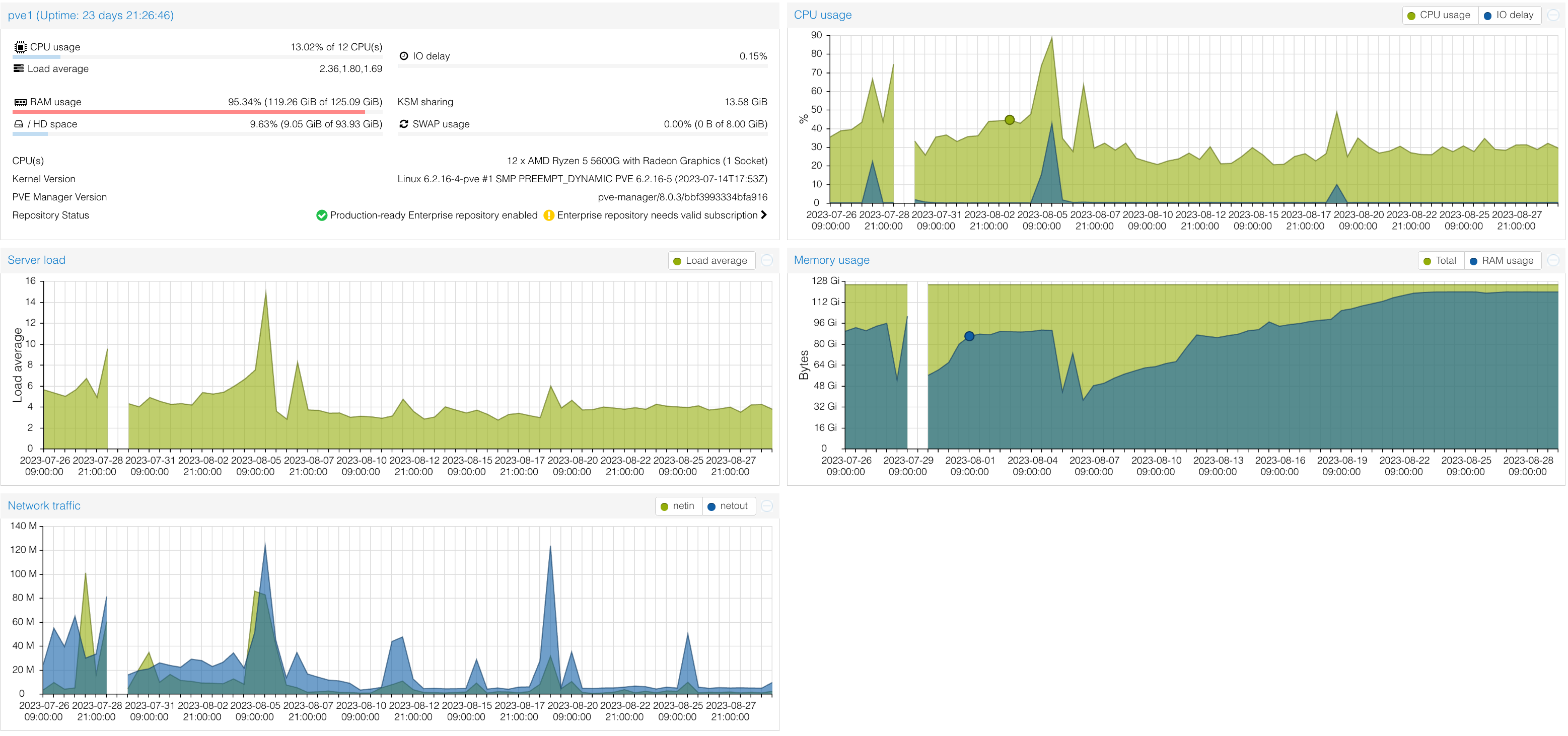Click the Network traffic panel title
The width and height of the screenshot is (1568, 736).
(x=44, y=505)
